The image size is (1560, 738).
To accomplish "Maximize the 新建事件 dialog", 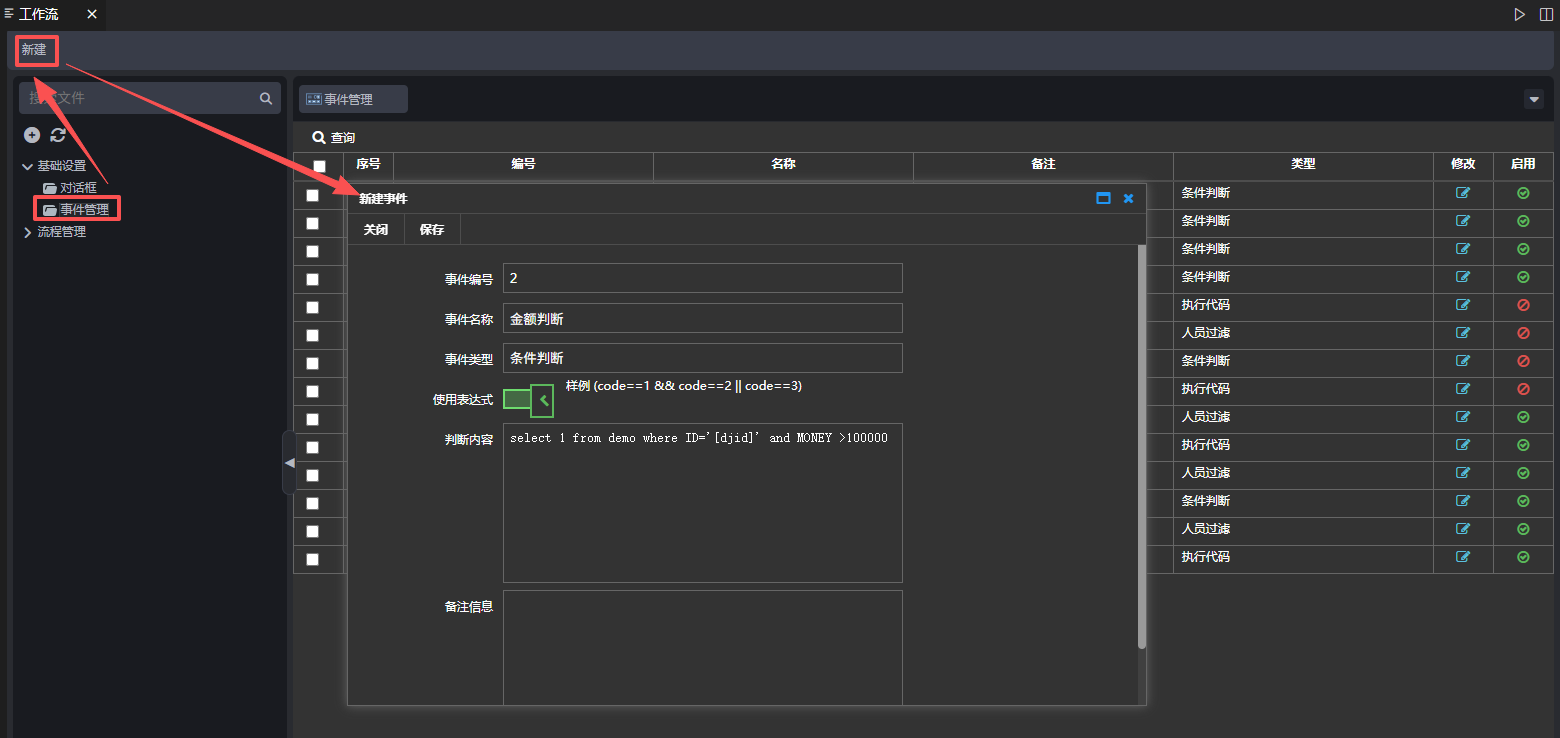I will pyautogui.click(x=1103, y=198).
